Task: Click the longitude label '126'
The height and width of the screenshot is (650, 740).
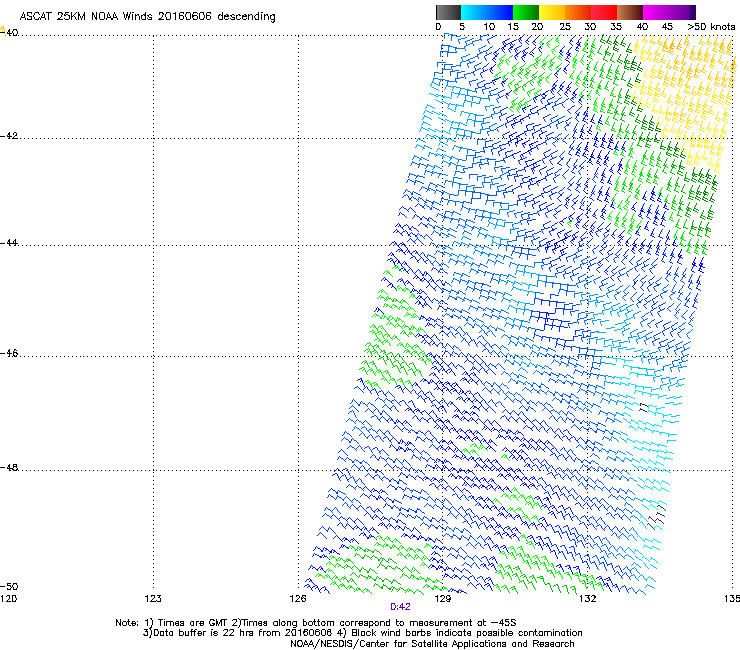Action: (x=298, y=599)
